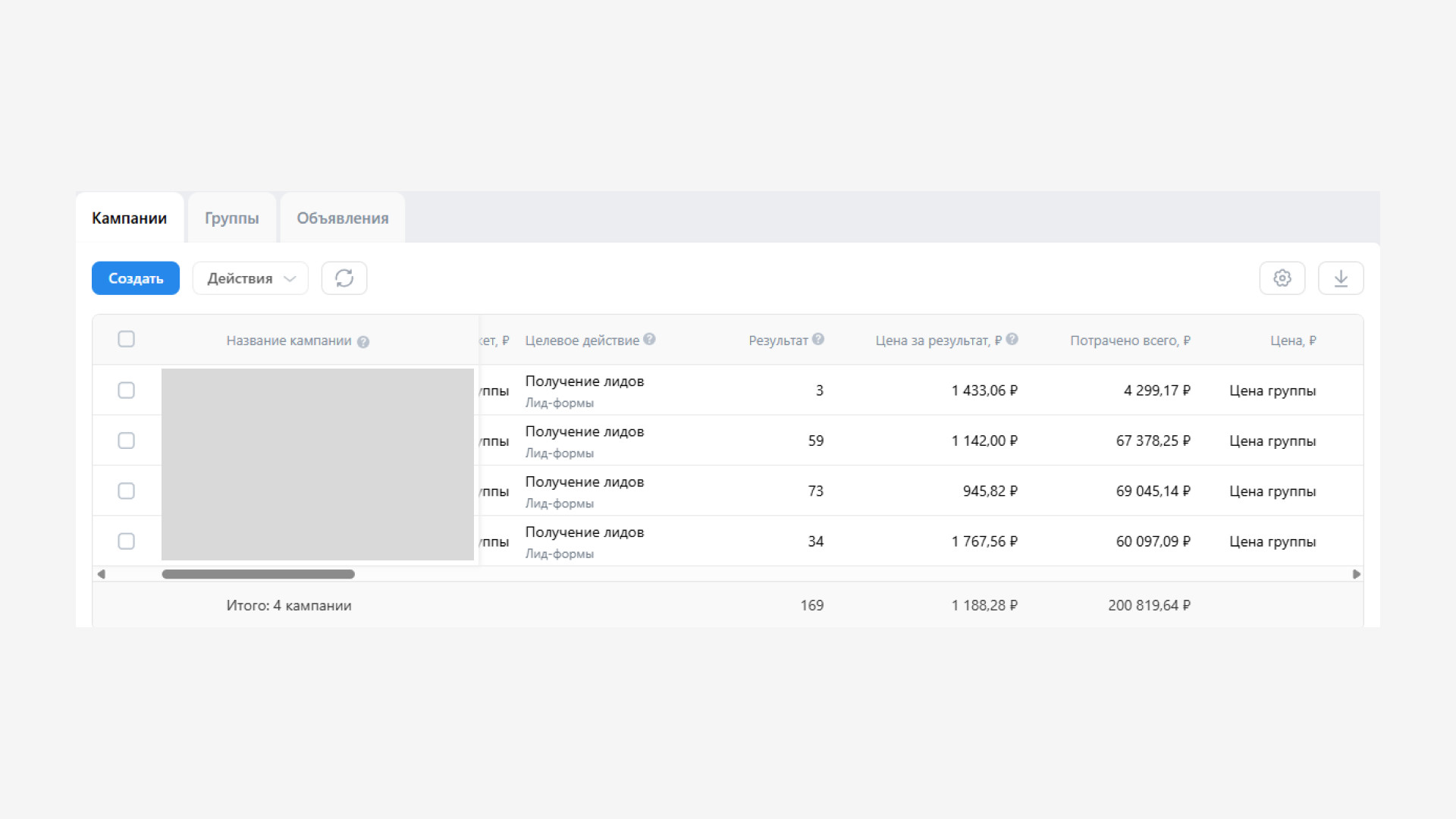This screenshot has height=819, width=1456.
Task: Toggle the select-all campaigns checkbox
Action: click(127, 339)
